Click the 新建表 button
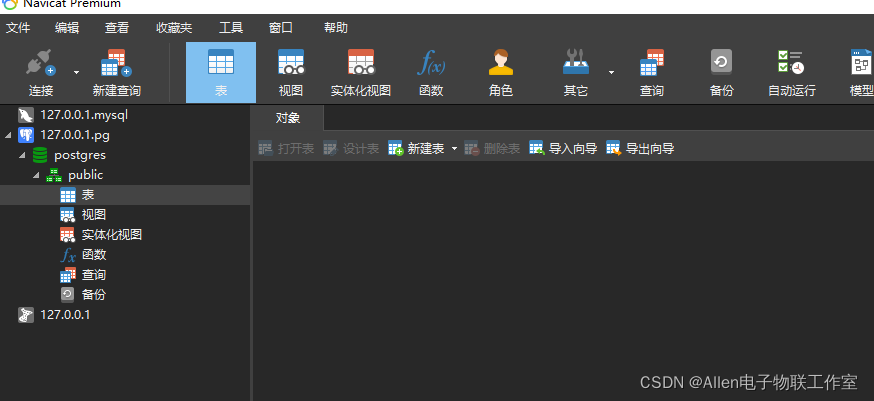The image size is (874, 401). 416,149
